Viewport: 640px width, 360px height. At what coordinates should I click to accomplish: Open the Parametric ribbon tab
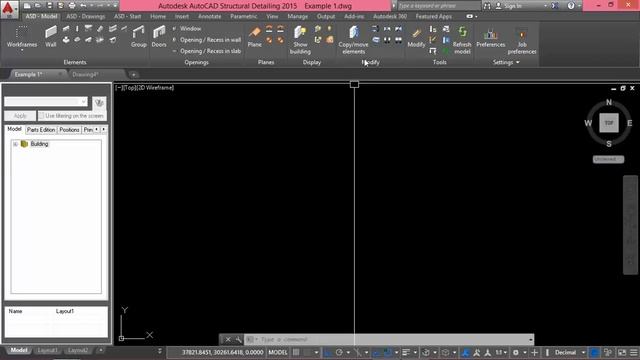point(244,16)
